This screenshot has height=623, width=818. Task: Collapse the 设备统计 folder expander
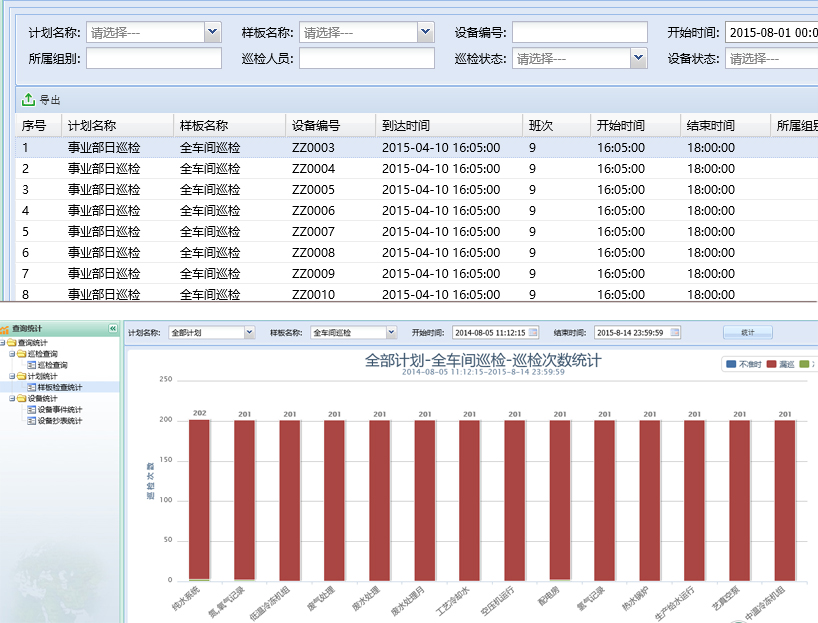12,398
